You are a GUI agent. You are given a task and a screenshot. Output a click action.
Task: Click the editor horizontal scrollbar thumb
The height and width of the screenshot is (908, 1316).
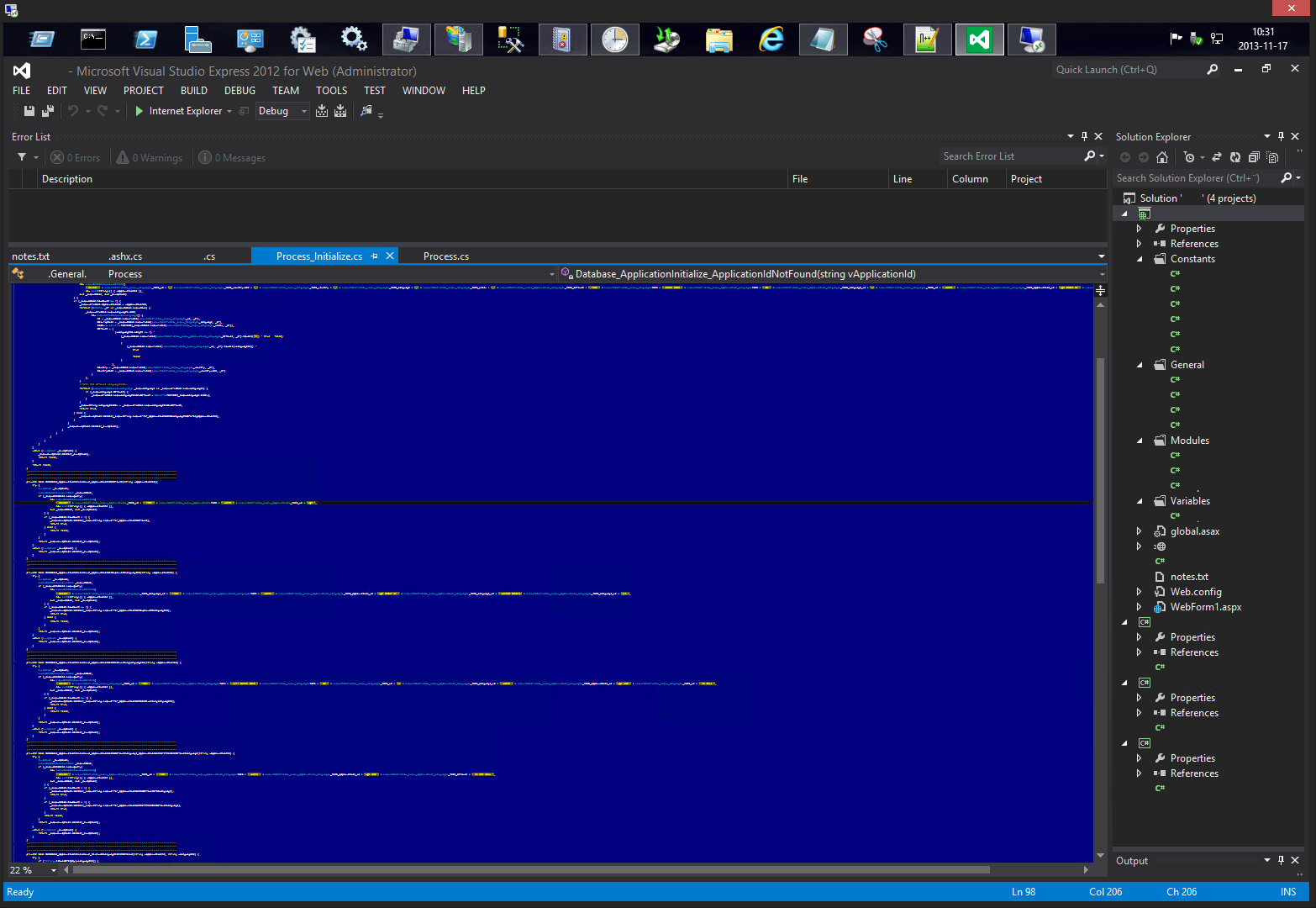click(531, 870)
